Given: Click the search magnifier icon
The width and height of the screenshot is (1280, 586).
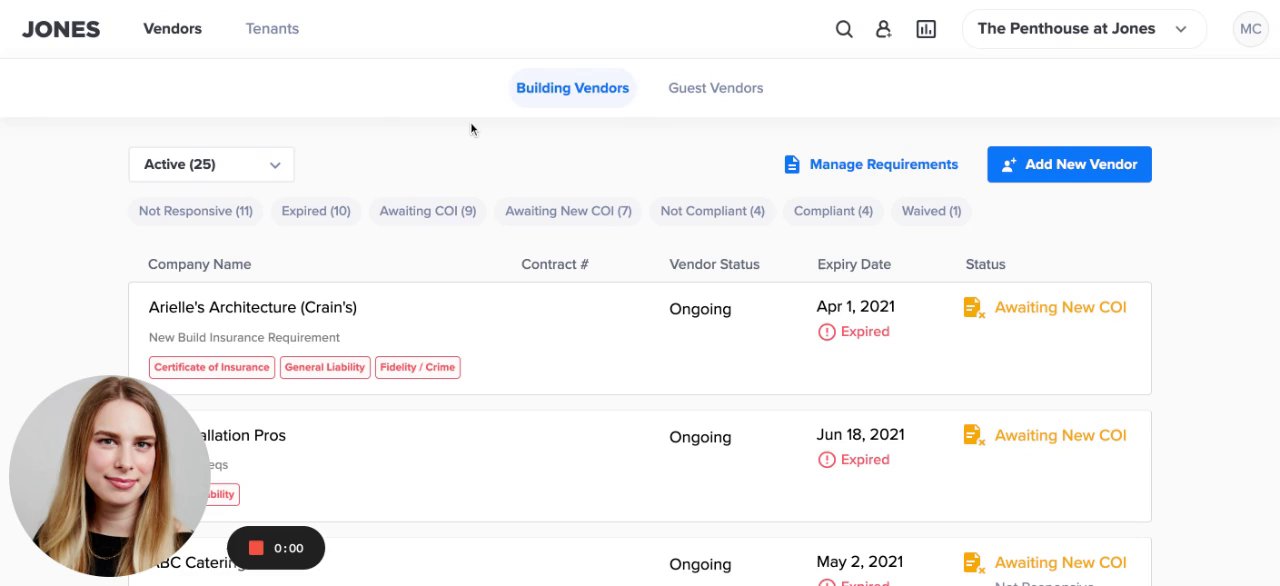Looking at the screenshot, I should click(844, 29).
